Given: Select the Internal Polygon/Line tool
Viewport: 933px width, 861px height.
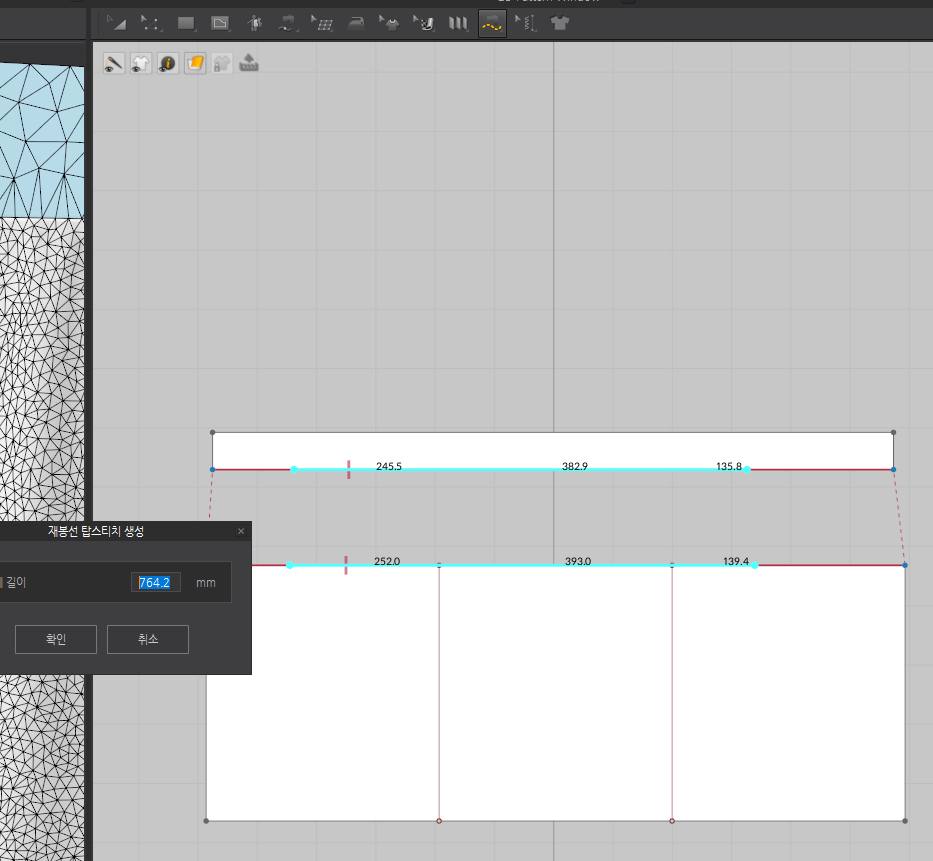Looking at the screenshot, I should coord(220,23).
